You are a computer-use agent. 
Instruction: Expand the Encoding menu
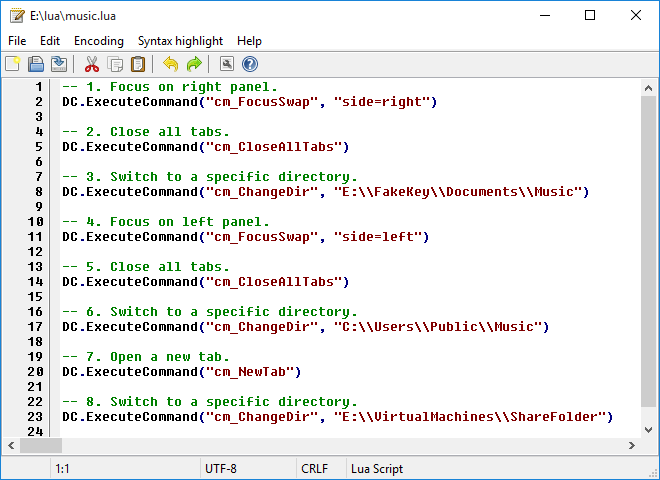point(99,41)
